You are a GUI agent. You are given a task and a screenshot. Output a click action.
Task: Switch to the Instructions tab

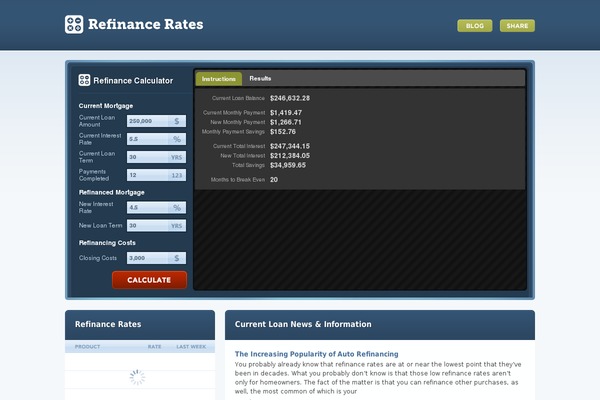(x=219, y=79)
